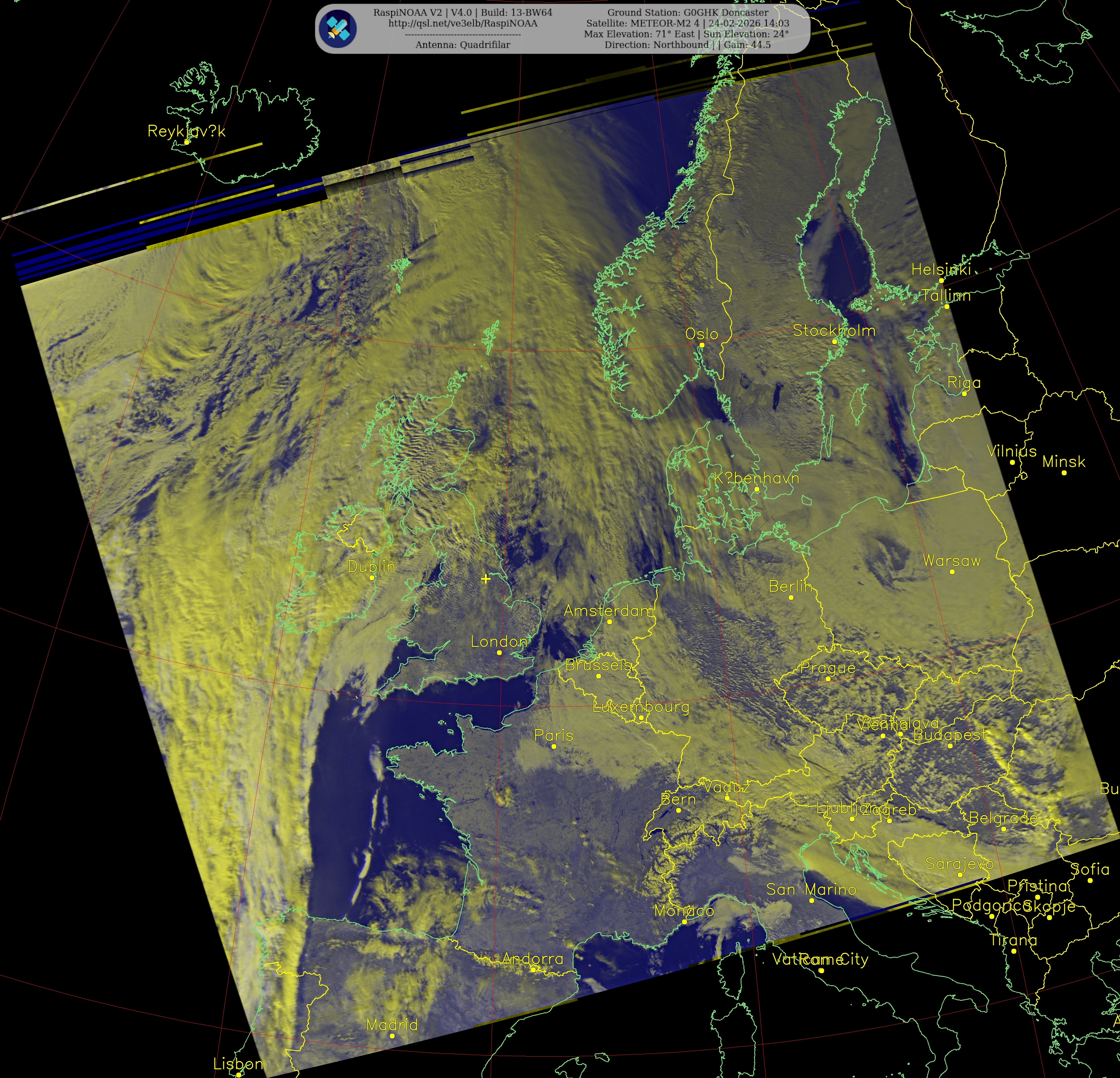The image size is (1120, 1078).
Task: Click the Antenna Quadrifilar text
Action: tap(463, 45)
